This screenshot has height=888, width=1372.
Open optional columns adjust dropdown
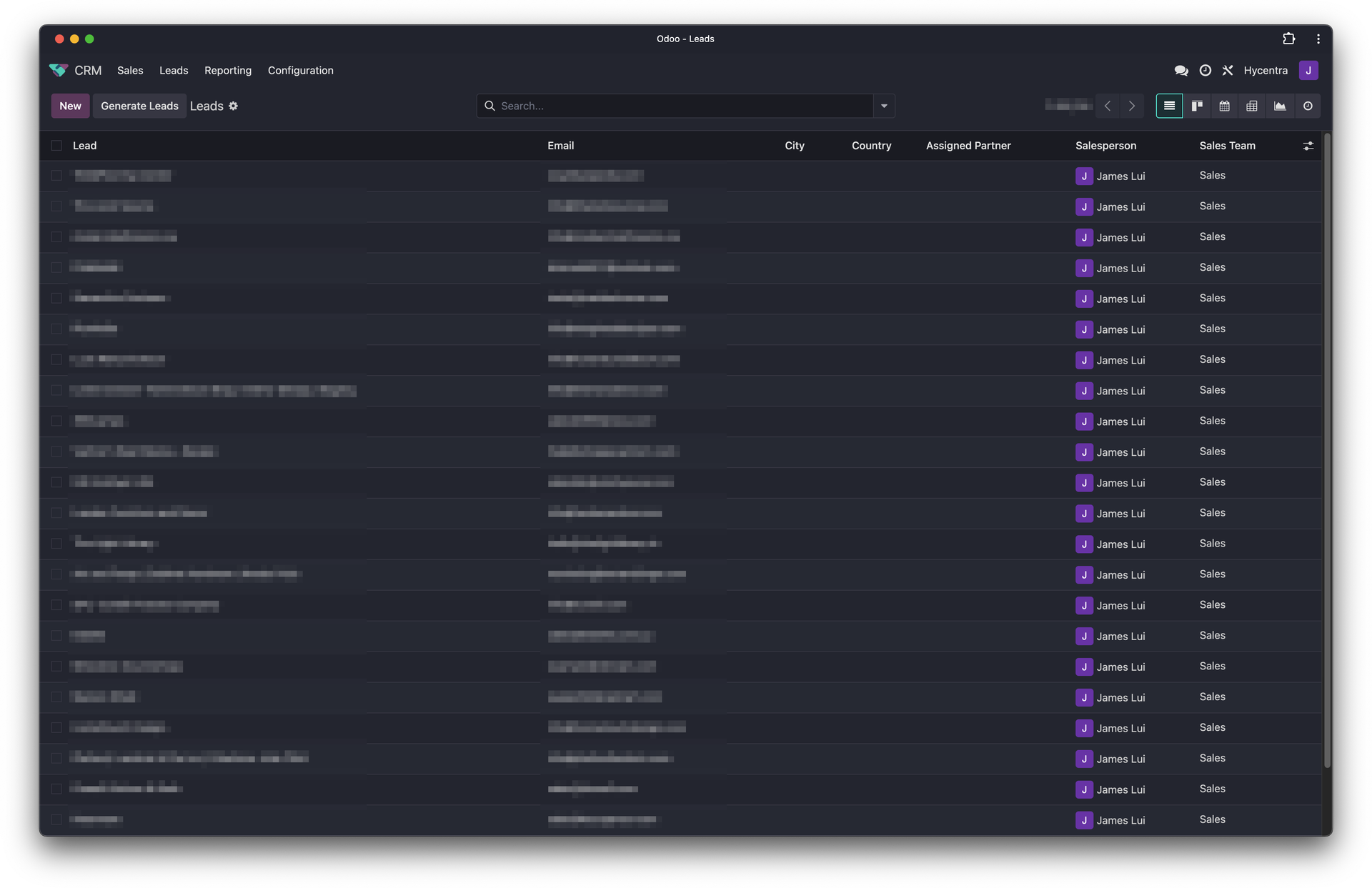pos(1308,146)
